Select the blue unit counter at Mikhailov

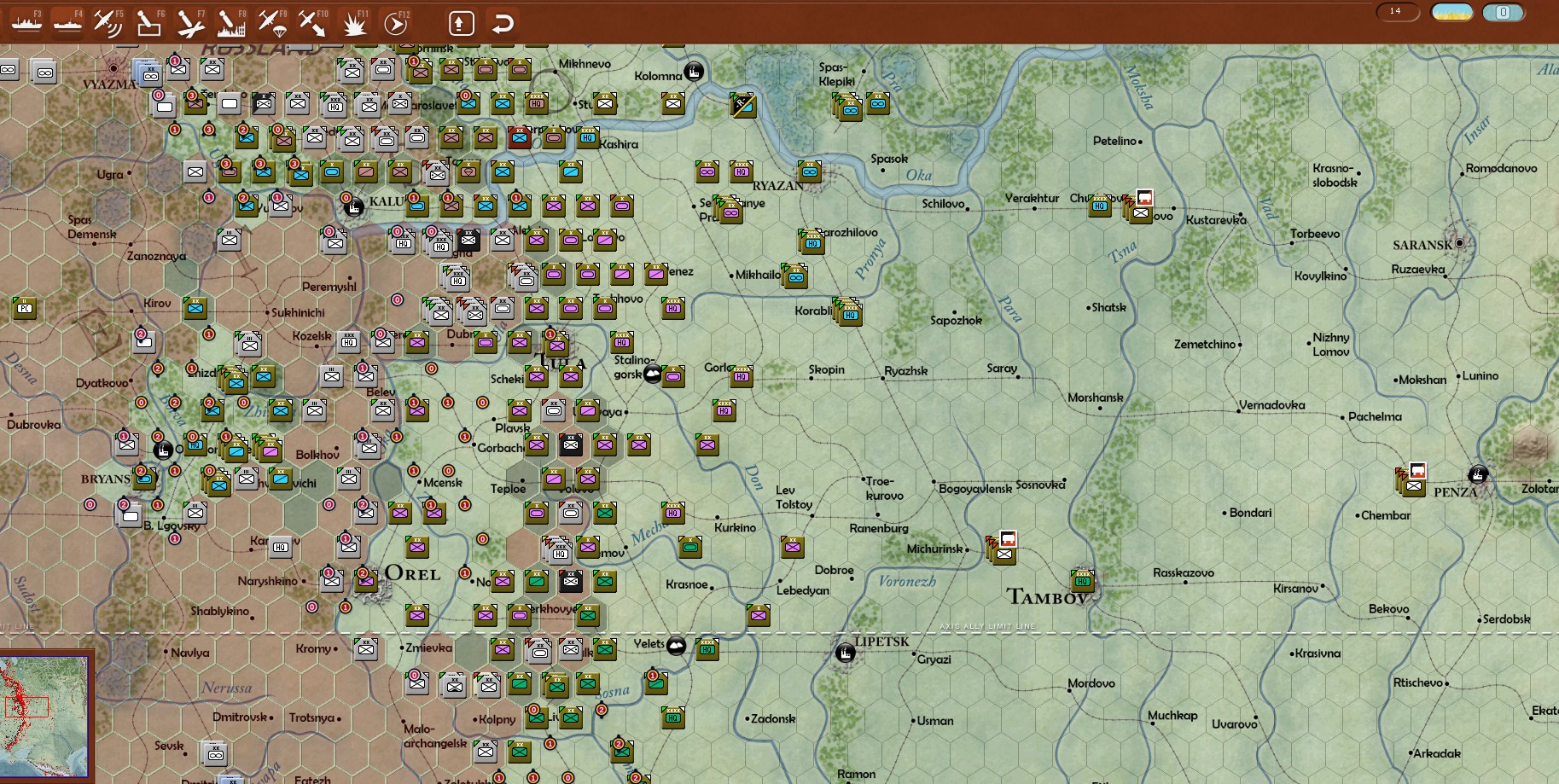pyautogui.click(x=795, y=276)
